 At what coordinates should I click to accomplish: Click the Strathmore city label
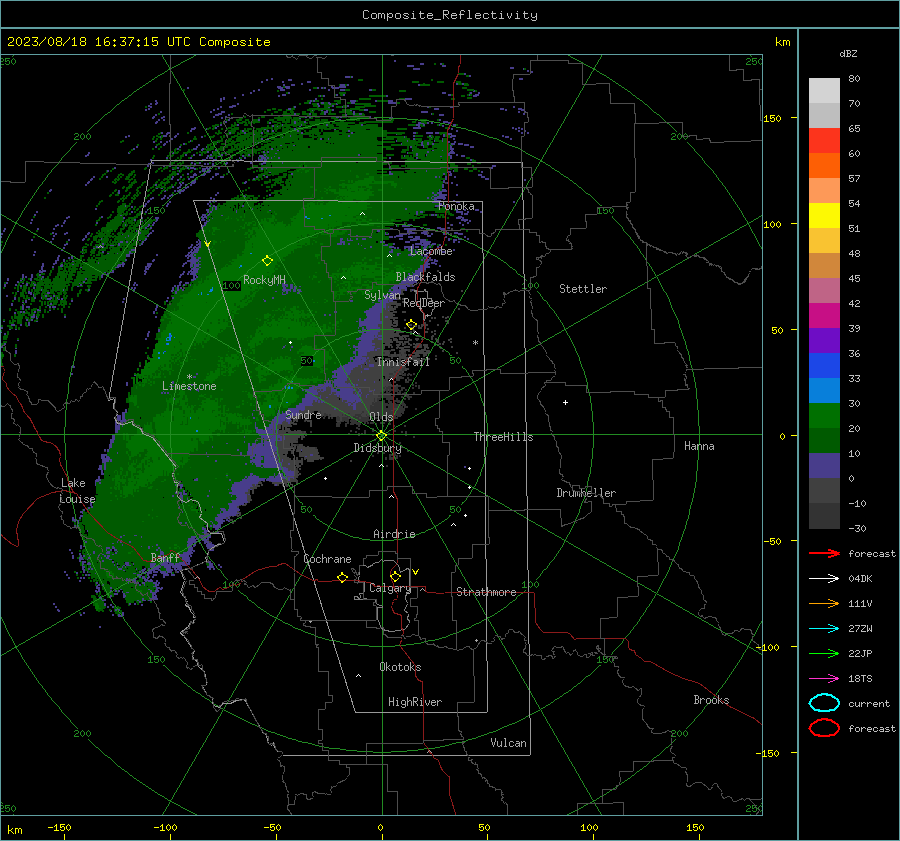click(486, 592)
